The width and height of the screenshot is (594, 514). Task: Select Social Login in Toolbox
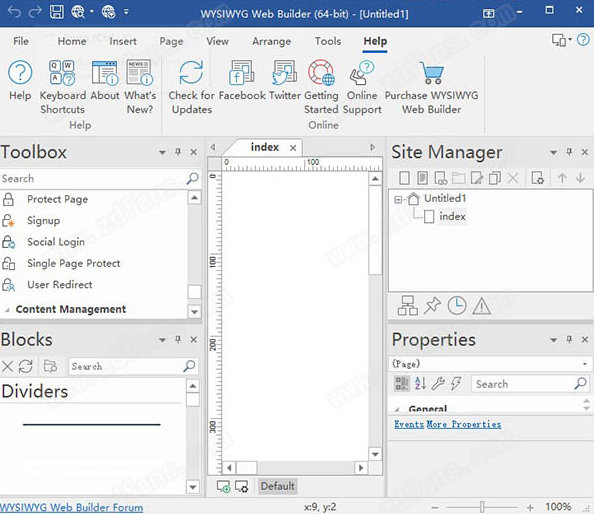[56, 242]
